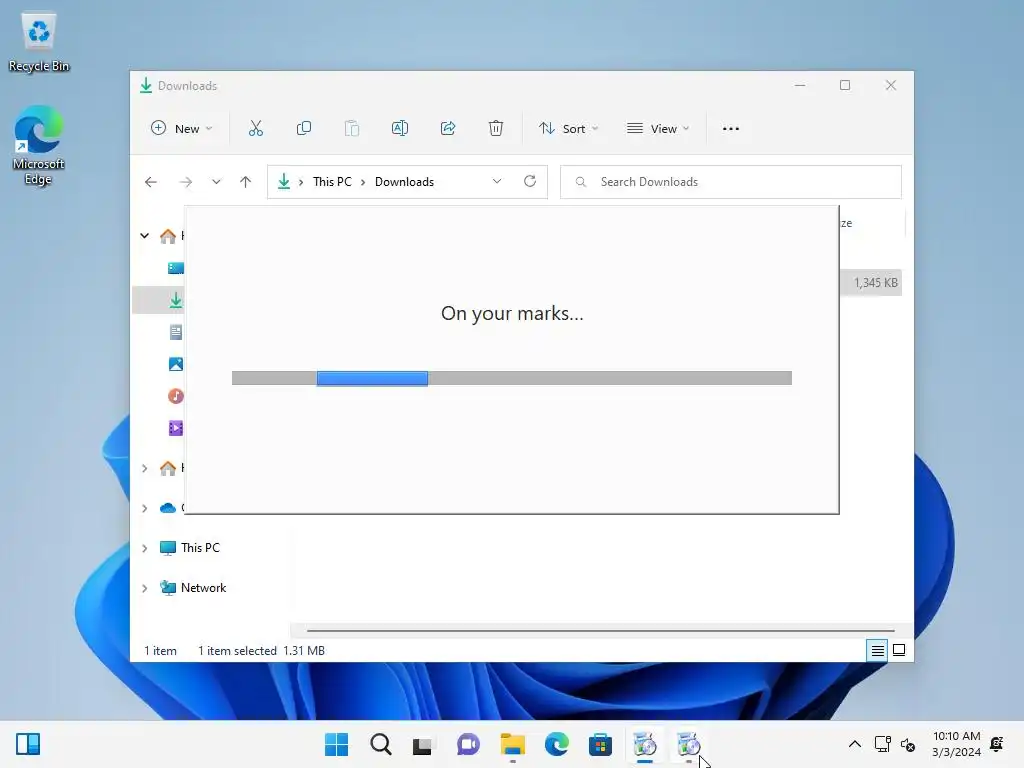The height and width of the screenshot is (768, 1024).
Task: Click the Share icon in toolbar
Action: [448, 129]
